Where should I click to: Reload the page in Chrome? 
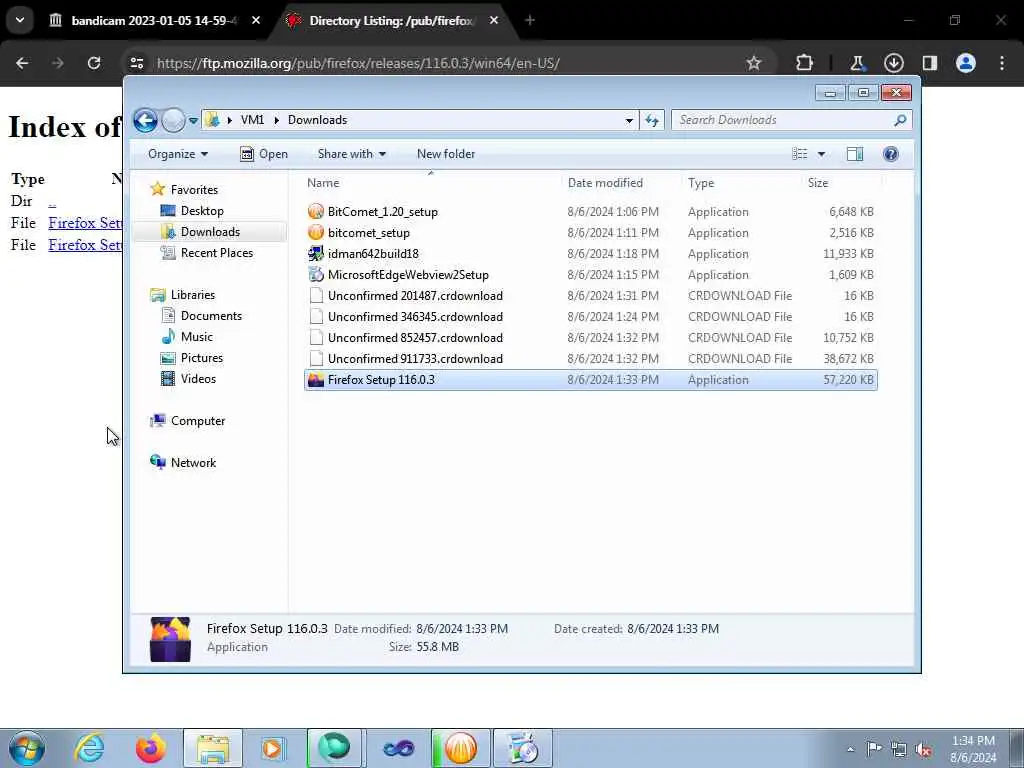tap(94, 63)
